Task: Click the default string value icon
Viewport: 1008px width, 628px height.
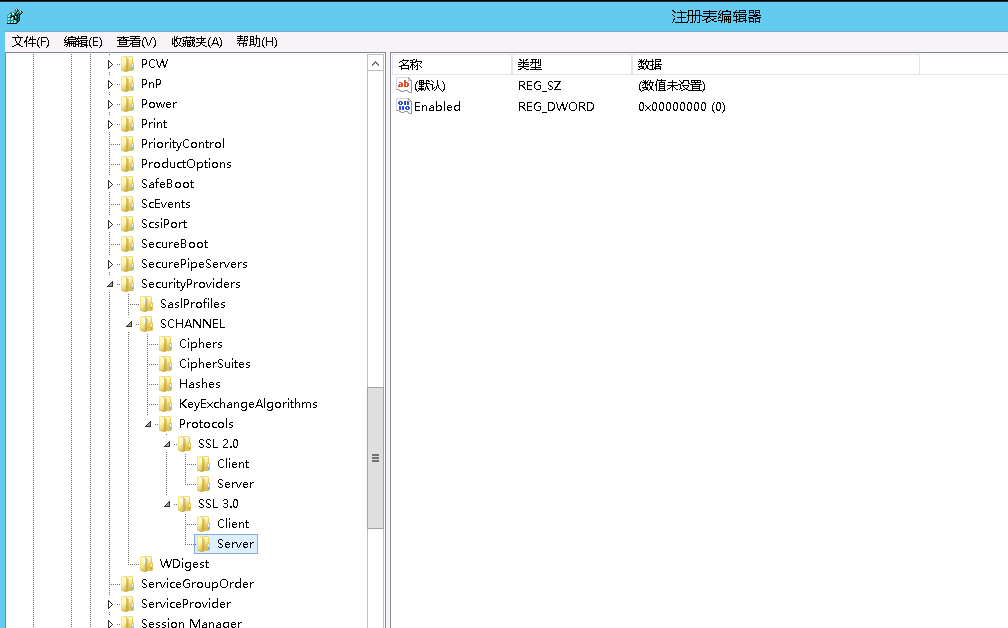Action: coord(404,86)
